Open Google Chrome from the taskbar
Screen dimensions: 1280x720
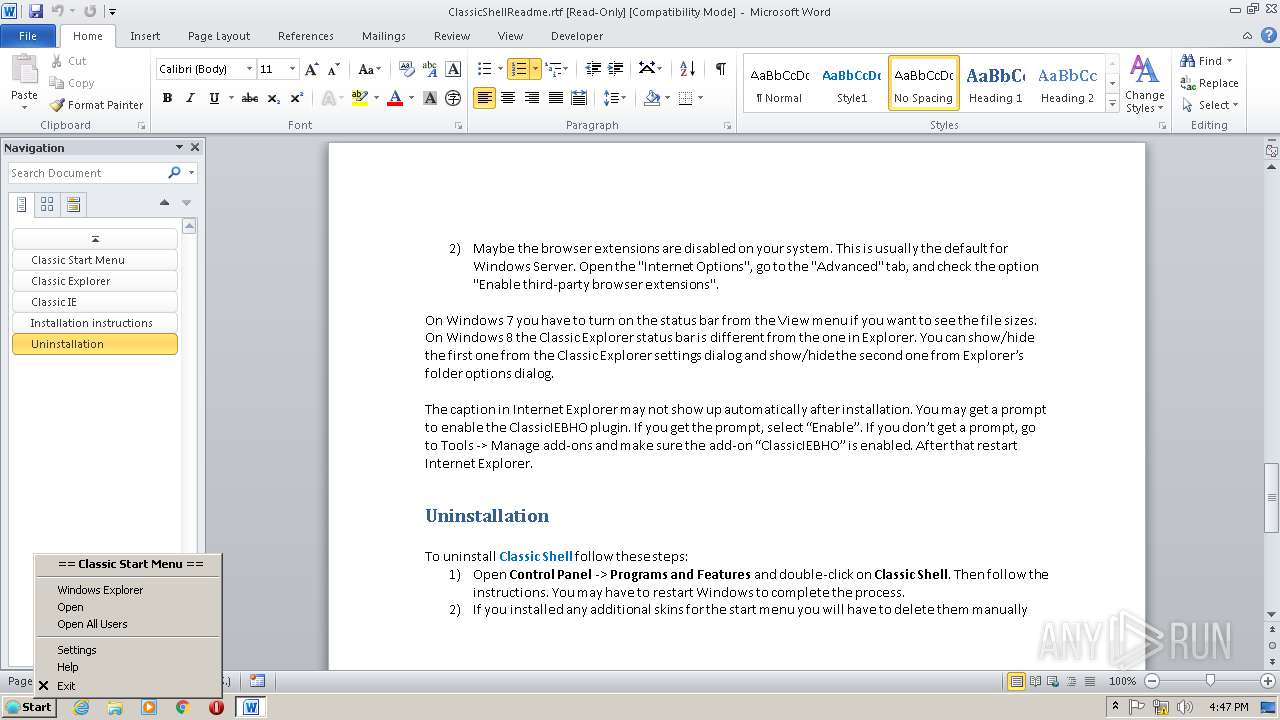click(182, 707)
